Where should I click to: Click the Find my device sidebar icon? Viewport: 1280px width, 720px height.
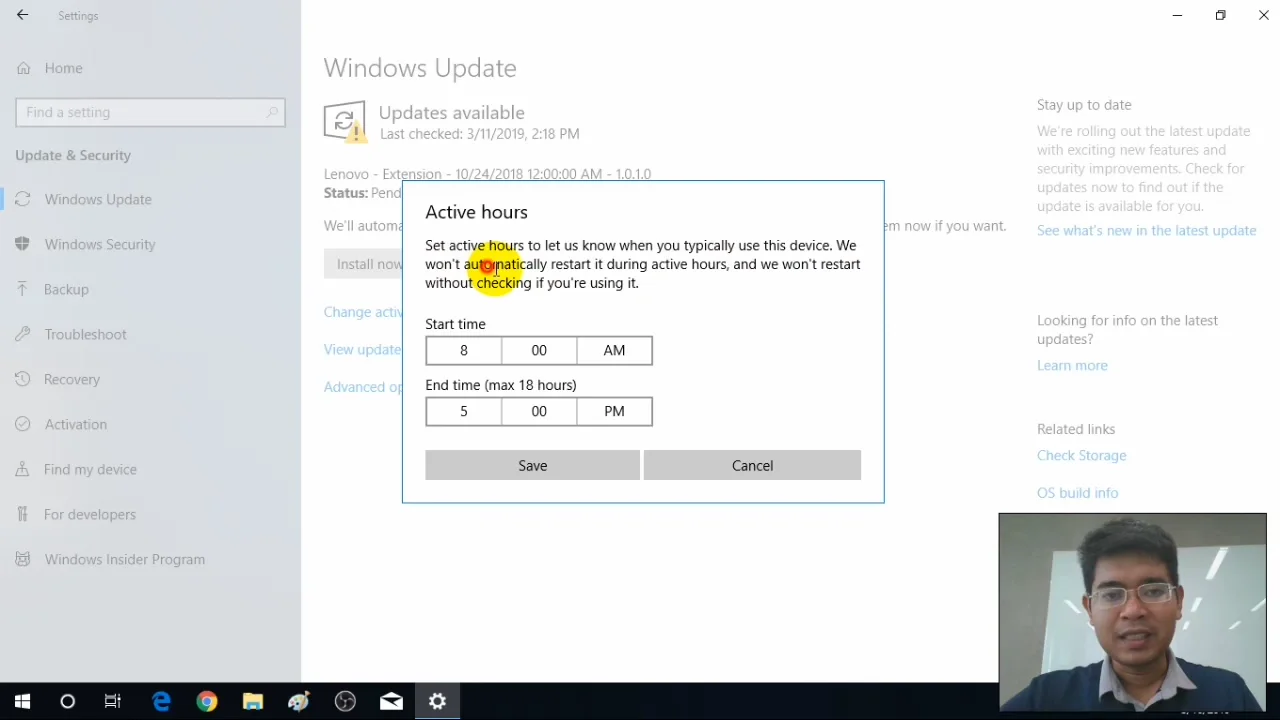coord(22,469)
